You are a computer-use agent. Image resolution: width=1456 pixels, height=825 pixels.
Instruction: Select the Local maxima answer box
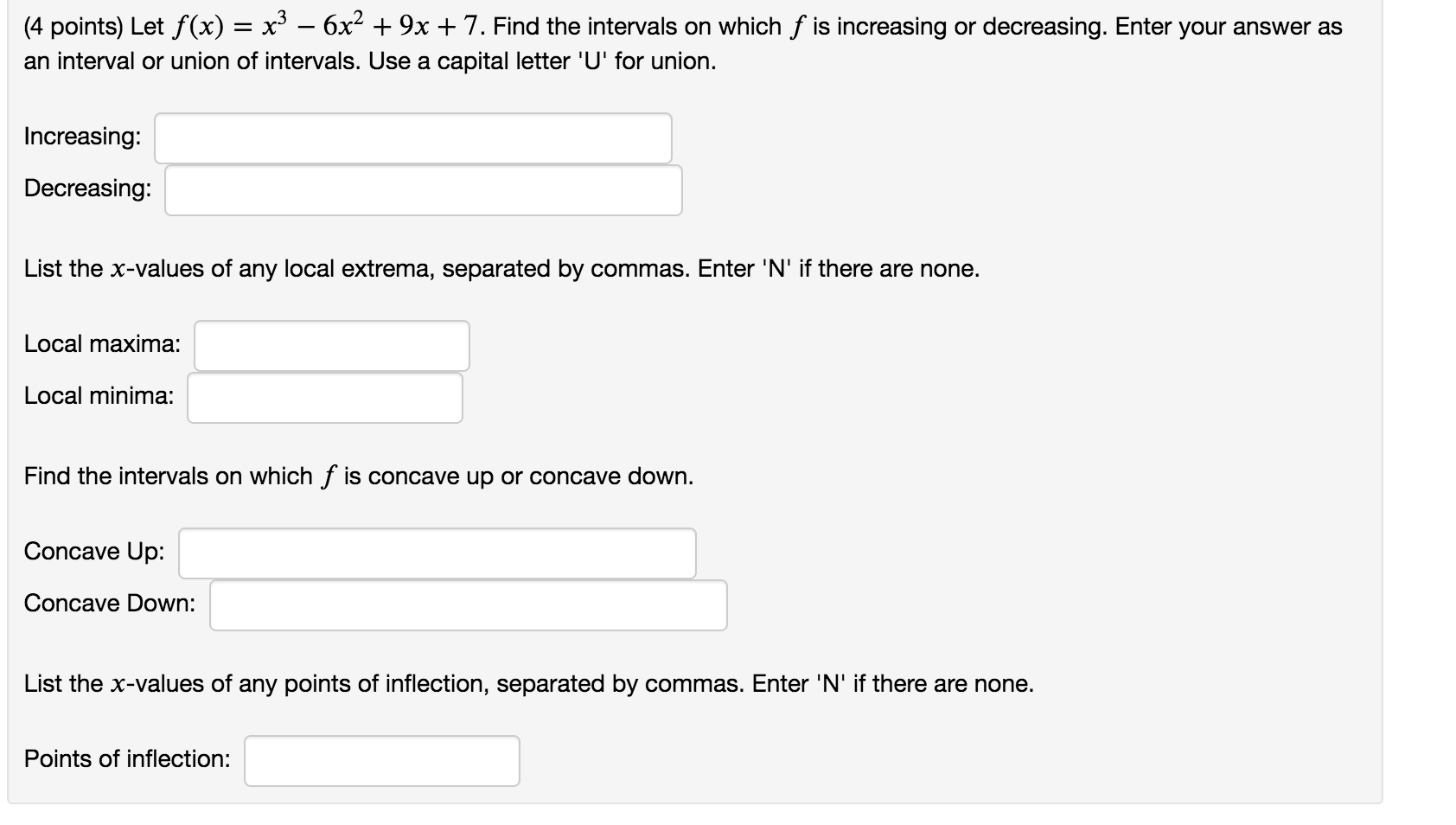coord(331,345)
